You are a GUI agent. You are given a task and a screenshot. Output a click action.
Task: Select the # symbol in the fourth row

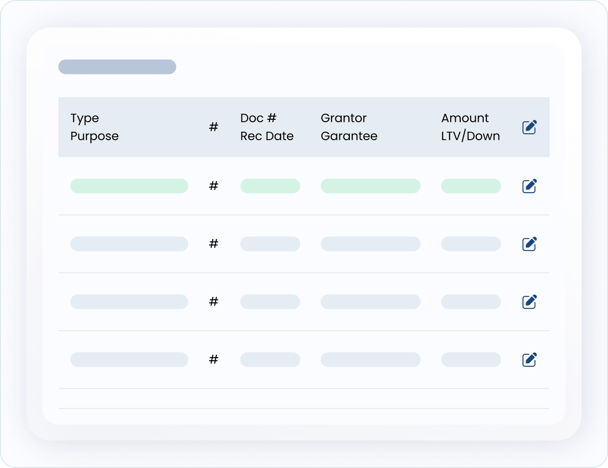[213, 360]
